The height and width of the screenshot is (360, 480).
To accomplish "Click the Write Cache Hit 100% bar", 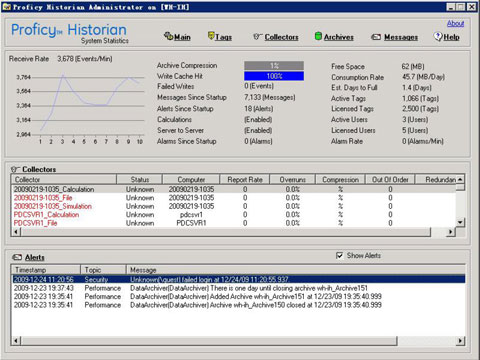I will (274, 76).
